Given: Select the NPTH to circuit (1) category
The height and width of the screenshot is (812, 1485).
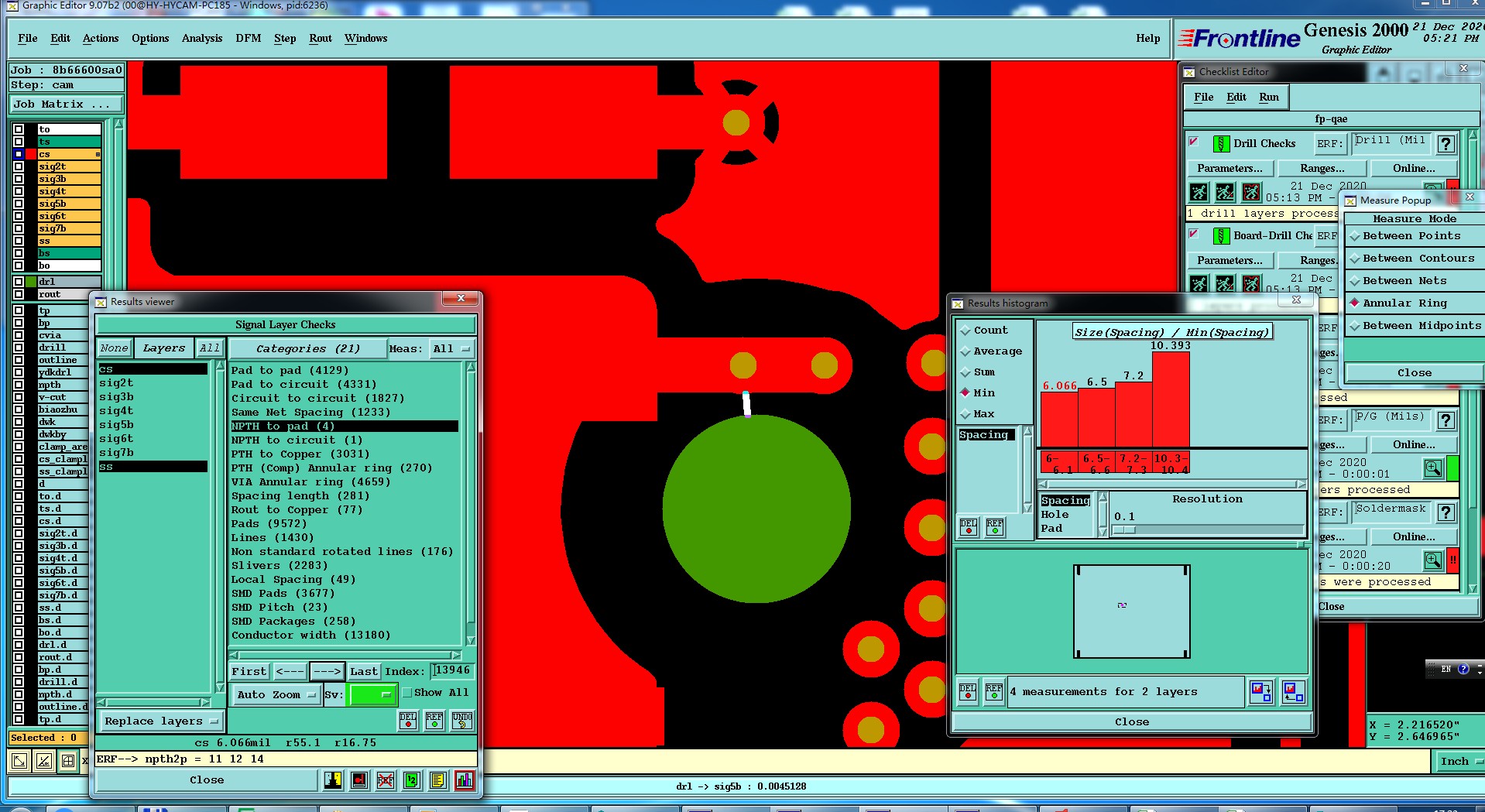Looking at the screenshot, I should pos(297,440).
